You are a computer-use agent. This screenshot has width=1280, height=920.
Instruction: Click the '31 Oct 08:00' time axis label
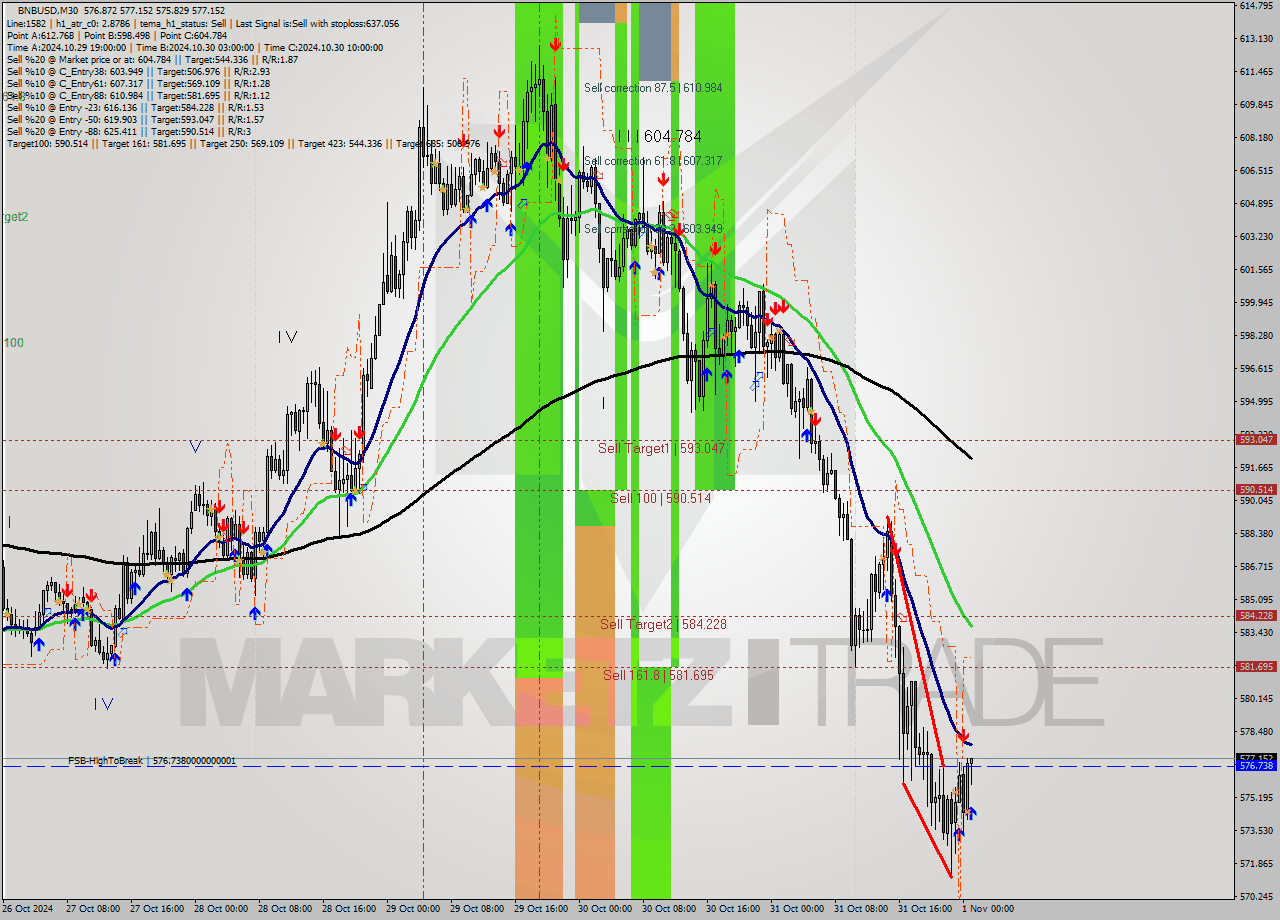pyautogui.click(x=860, y=909)
